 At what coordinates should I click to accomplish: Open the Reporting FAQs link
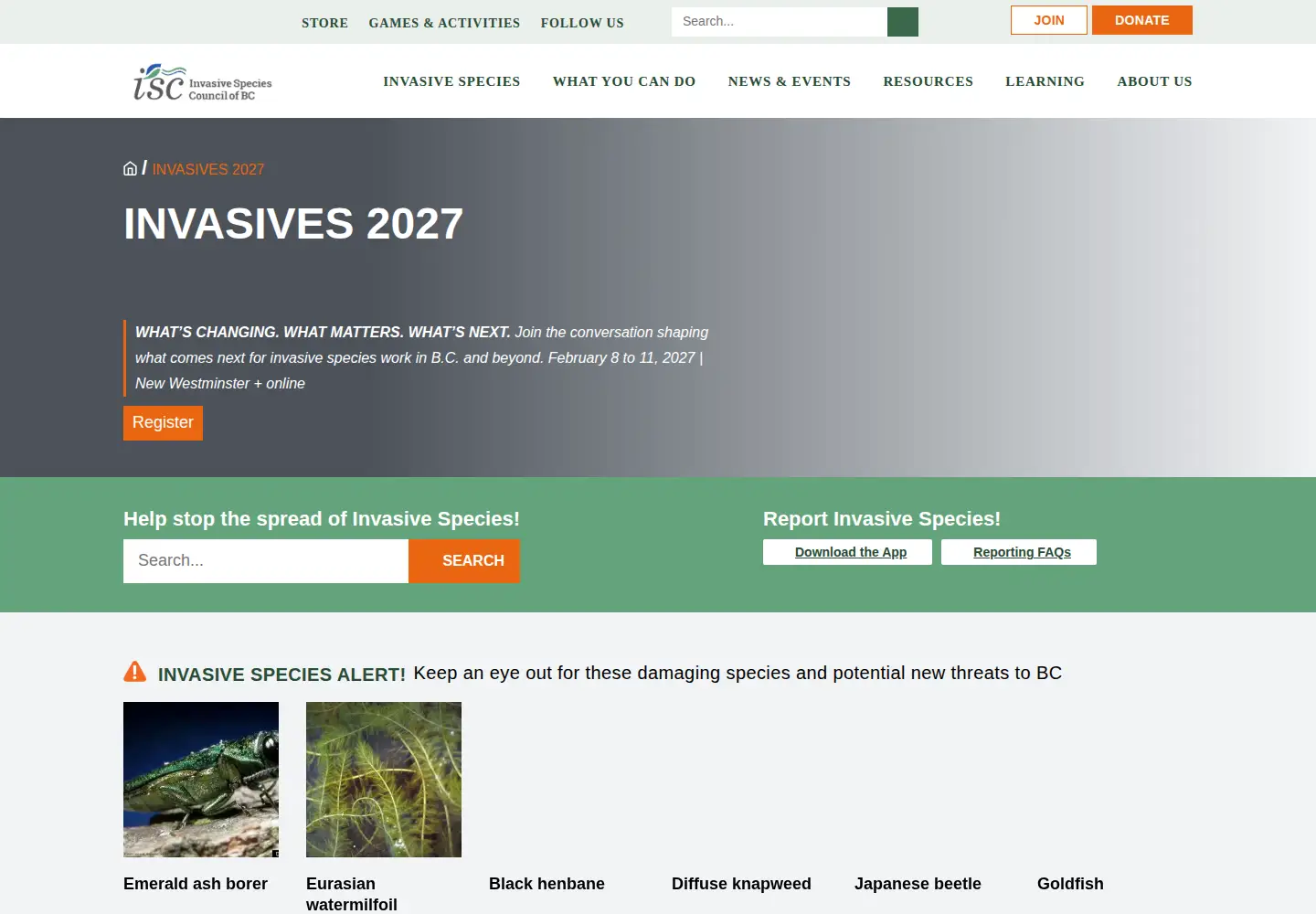pyautogui.click(x=1019, y=552)
